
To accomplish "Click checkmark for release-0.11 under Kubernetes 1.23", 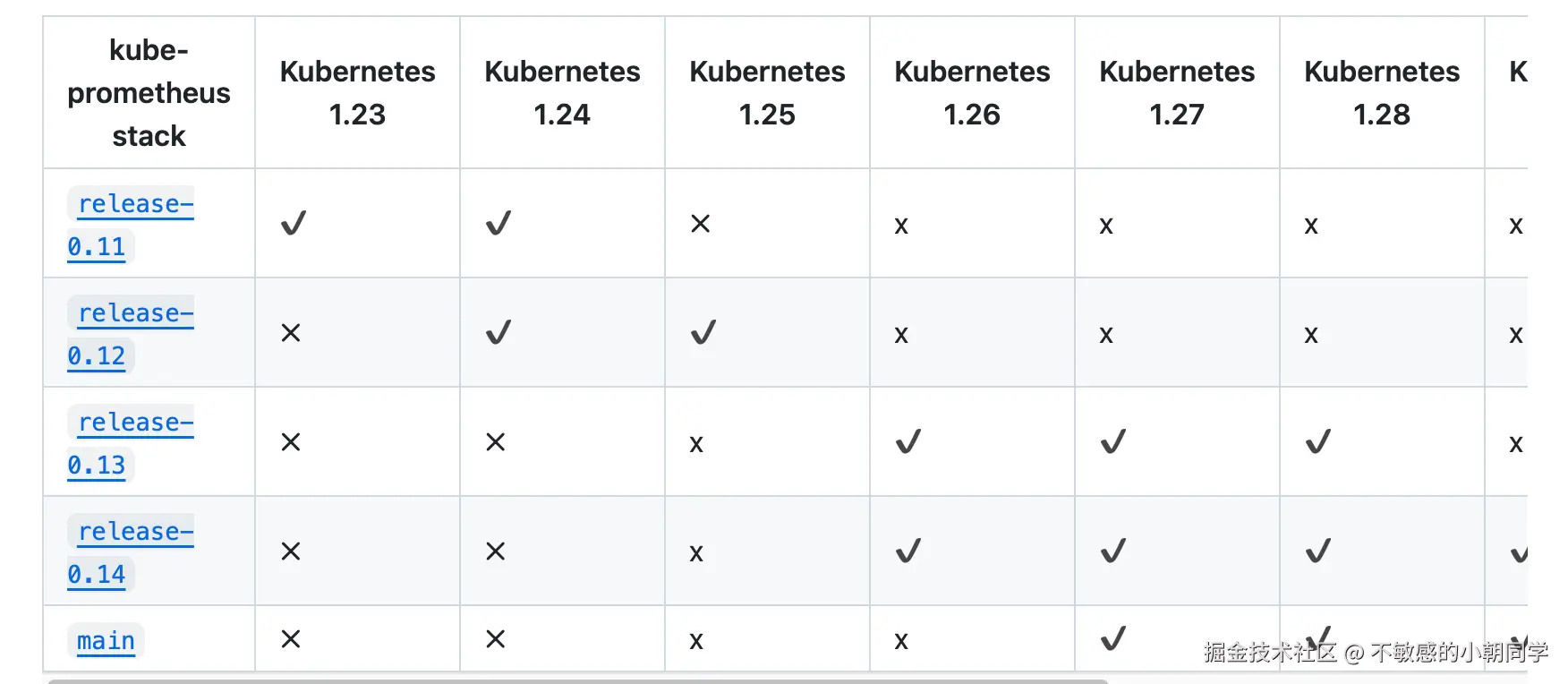I will click(294, 223).
